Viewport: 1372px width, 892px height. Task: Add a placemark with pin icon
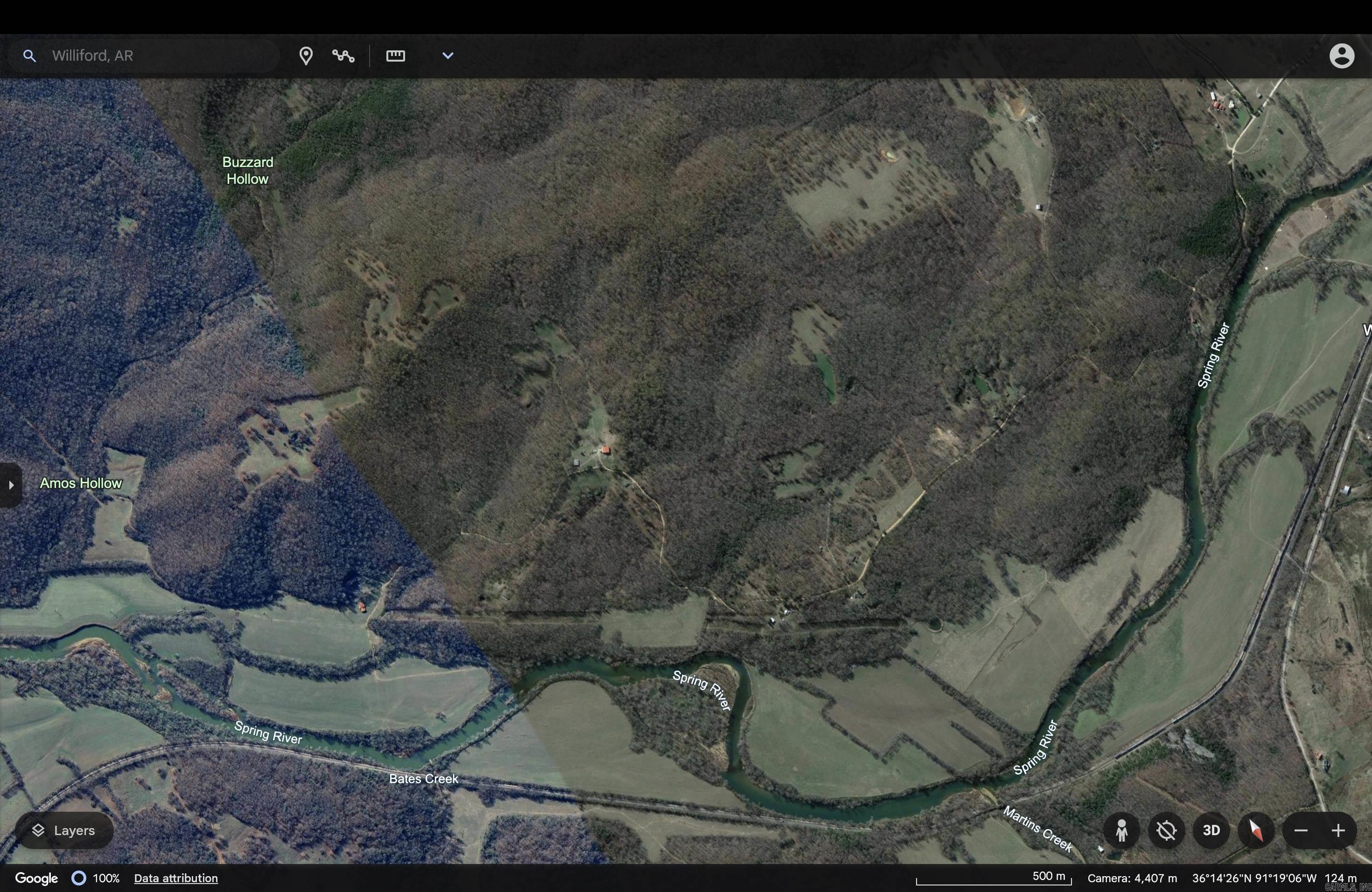(x=306, y=56)
